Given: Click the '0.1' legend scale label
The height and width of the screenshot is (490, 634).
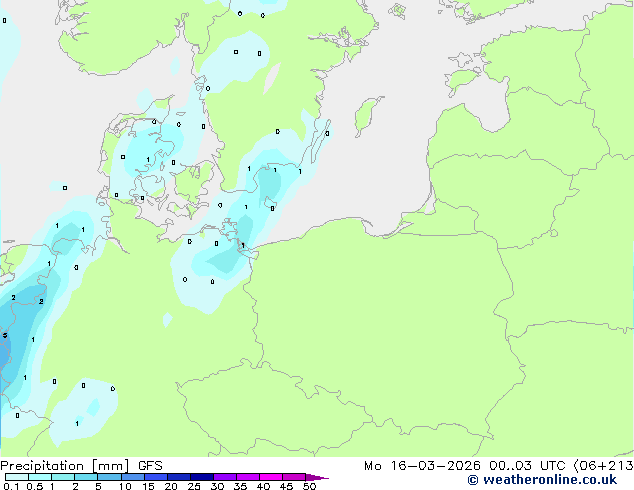Looking at the screenshot, I should 11,486.
